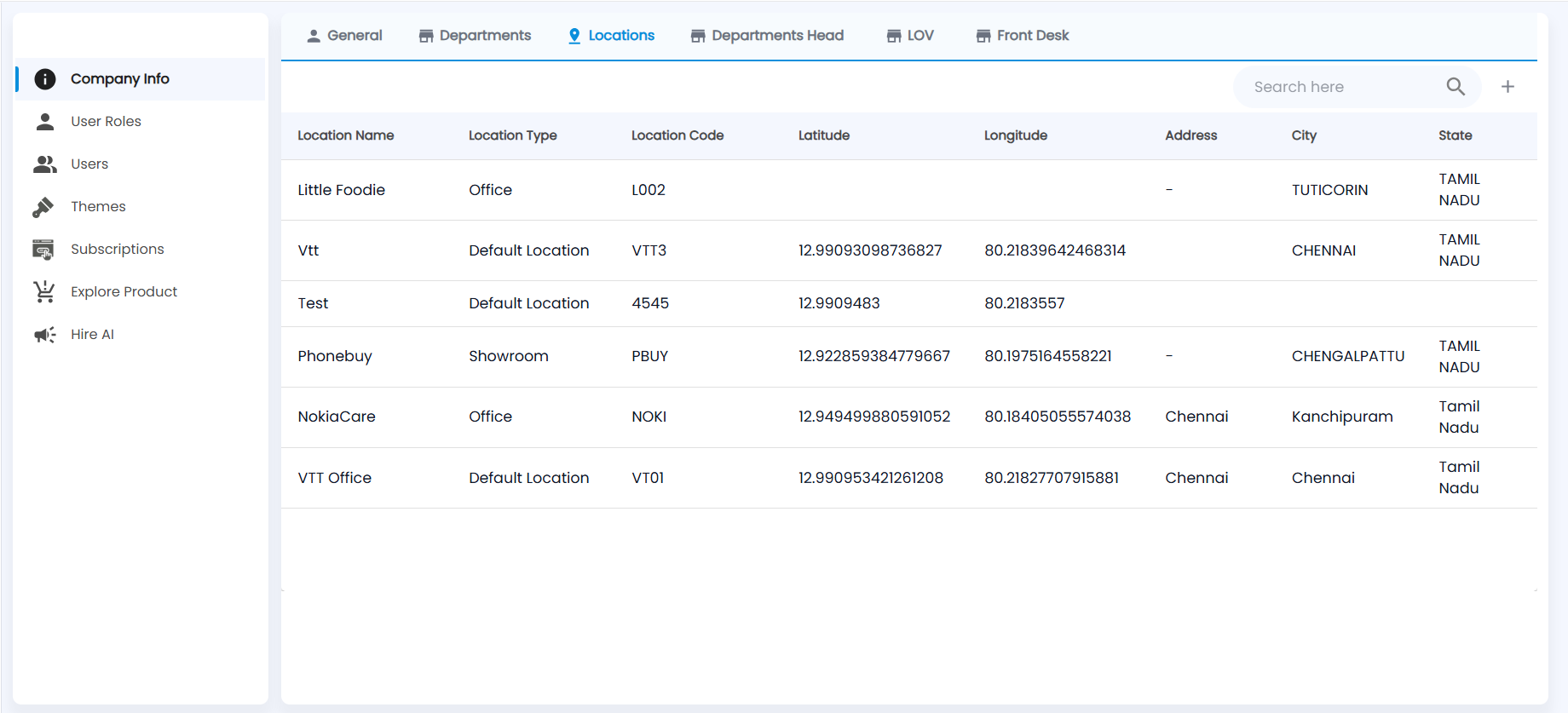Add a new location with plus icon
Viewport: 1568px width, 713px height.
tap(1507, 87)
